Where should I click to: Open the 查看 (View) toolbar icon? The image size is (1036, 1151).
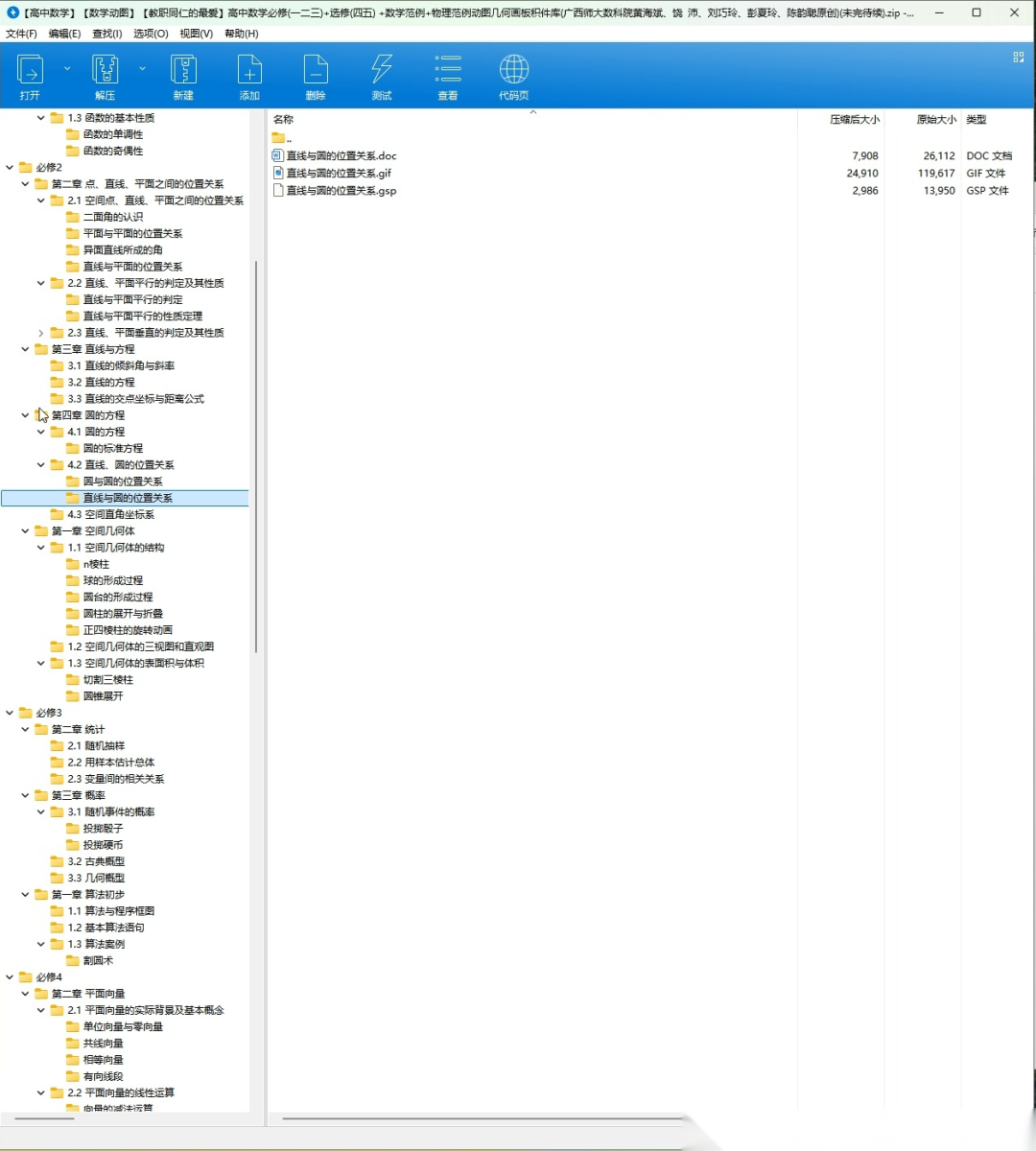point(448,76)
